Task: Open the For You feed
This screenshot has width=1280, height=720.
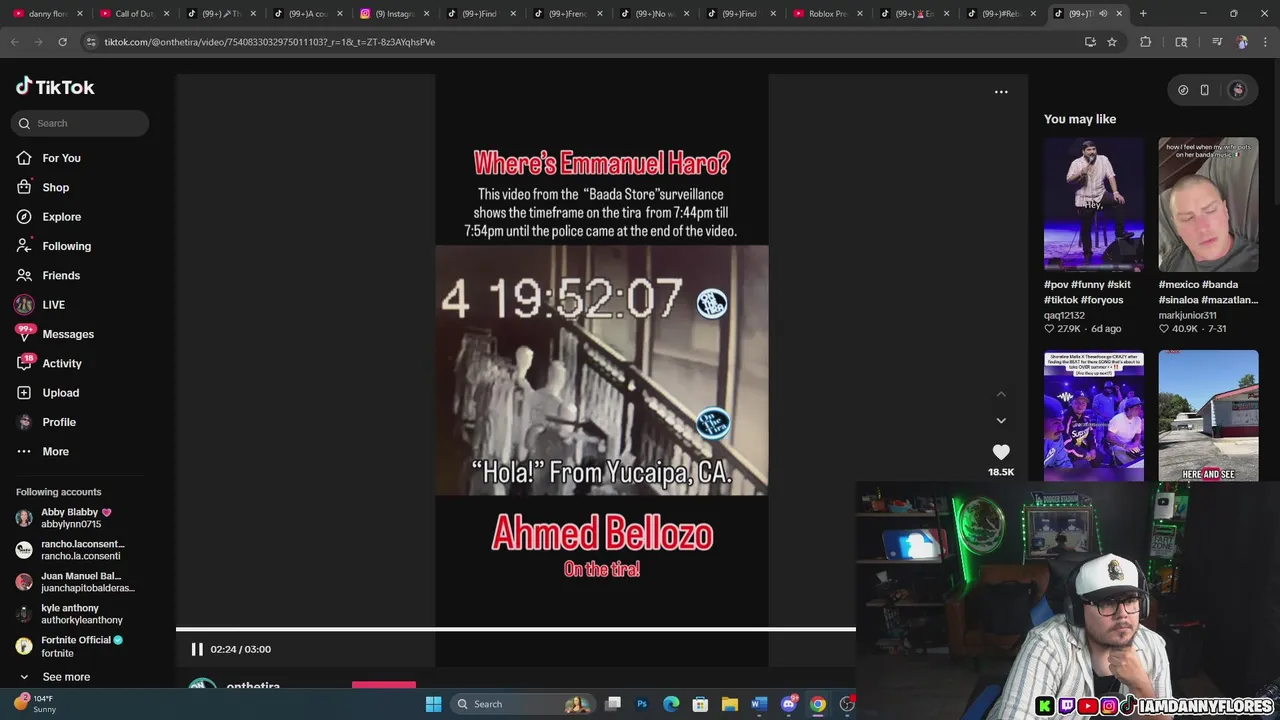Action: click(61, 158)
